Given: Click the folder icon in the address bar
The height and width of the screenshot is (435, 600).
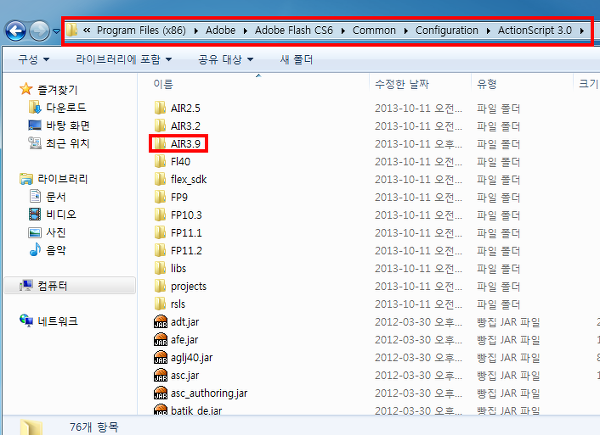Looking at the screenshot, I should tap(72, 30).
